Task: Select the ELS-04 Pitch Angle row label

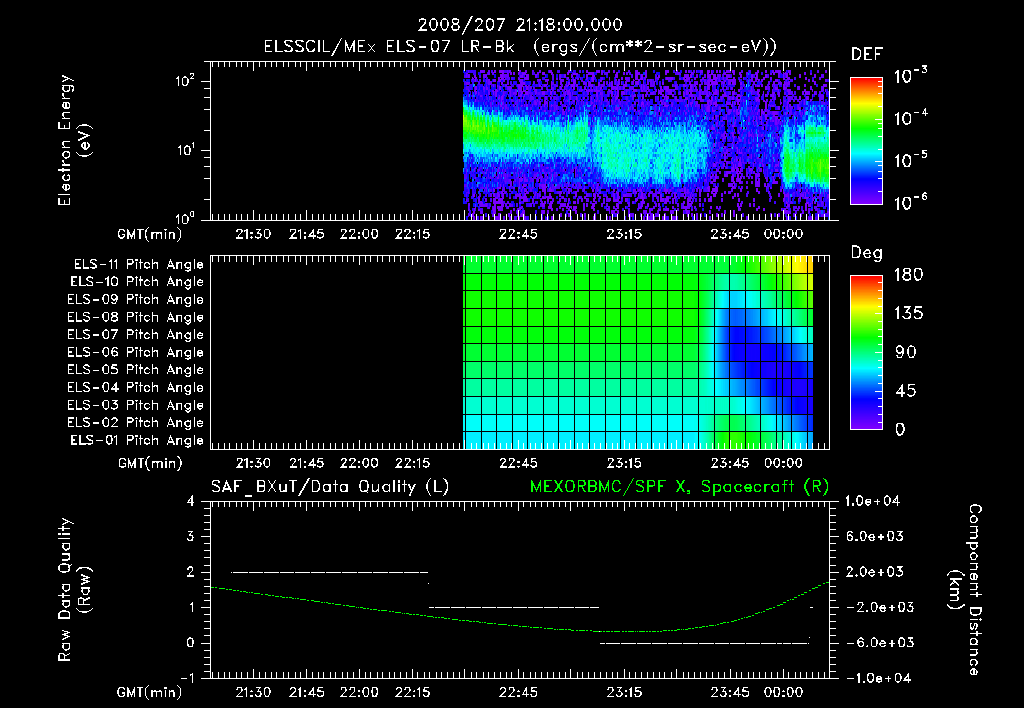Action: (135, 387)
